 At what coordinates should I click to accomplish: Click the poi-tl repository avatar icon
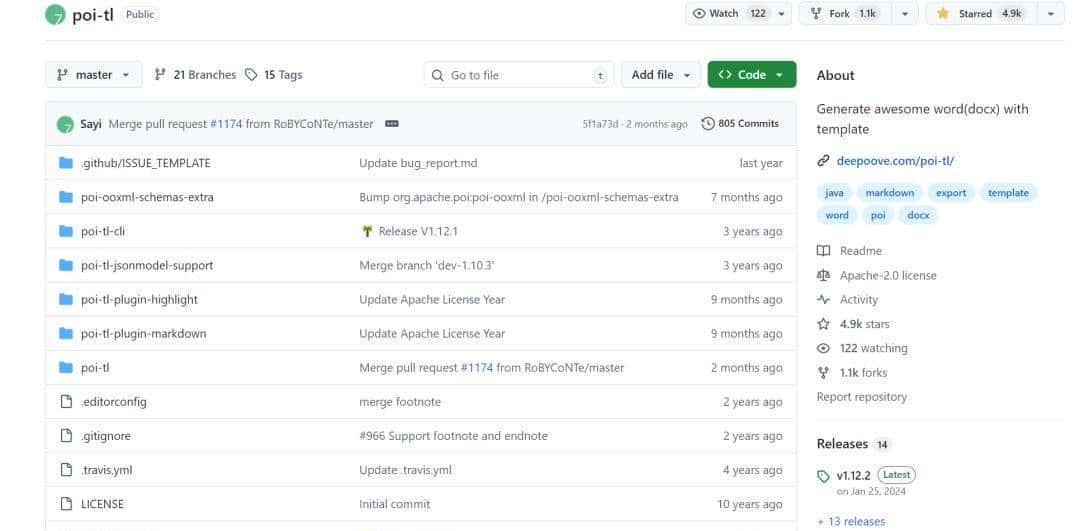tap(56, 15)
